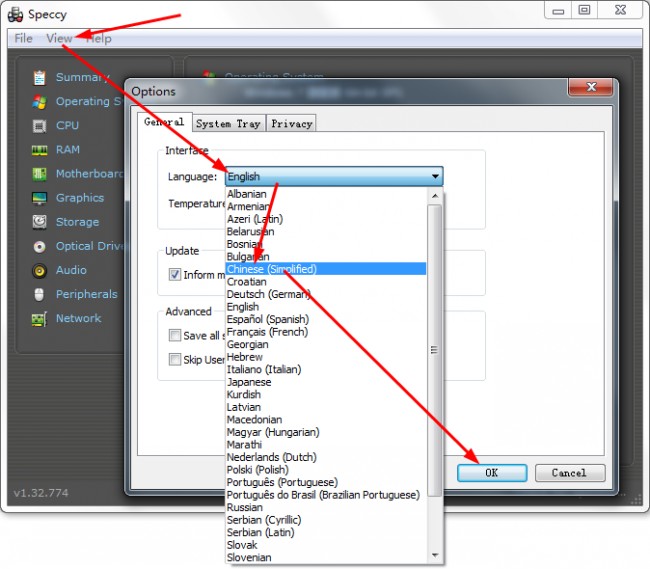Choose Español (Spanish) language
The height and width of the screenshot is (569, 650).
[326, 320]
